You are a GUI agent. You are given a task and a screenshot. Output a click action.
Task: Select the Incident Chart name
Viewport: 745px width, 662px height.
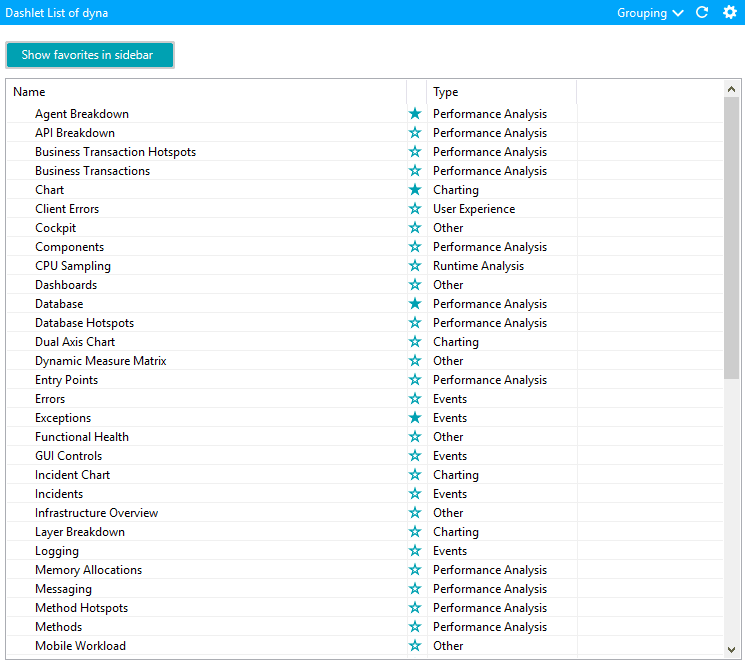point(72,475)
